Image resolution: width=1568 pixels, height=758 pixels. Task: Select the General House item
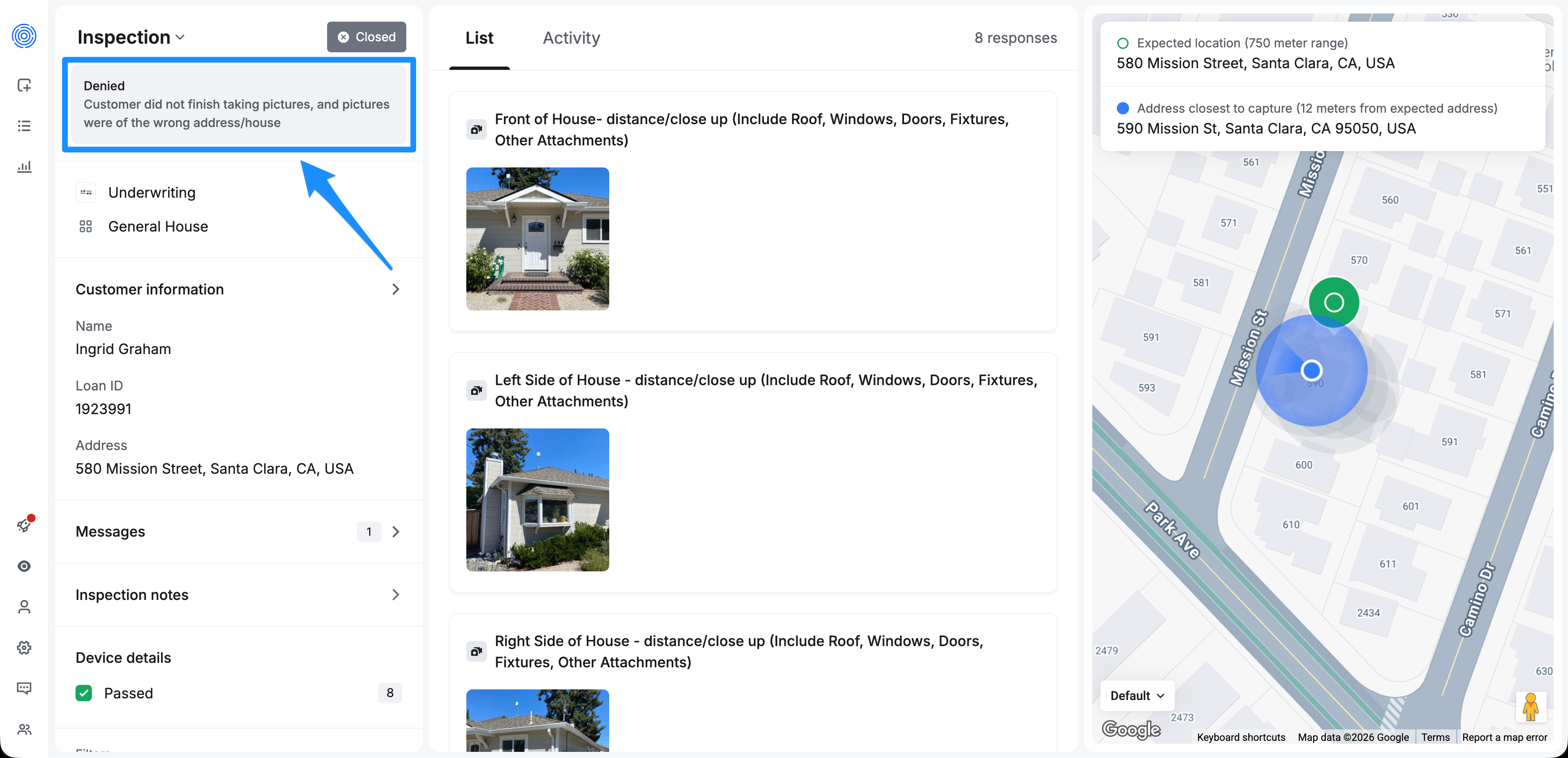[158, 227]
